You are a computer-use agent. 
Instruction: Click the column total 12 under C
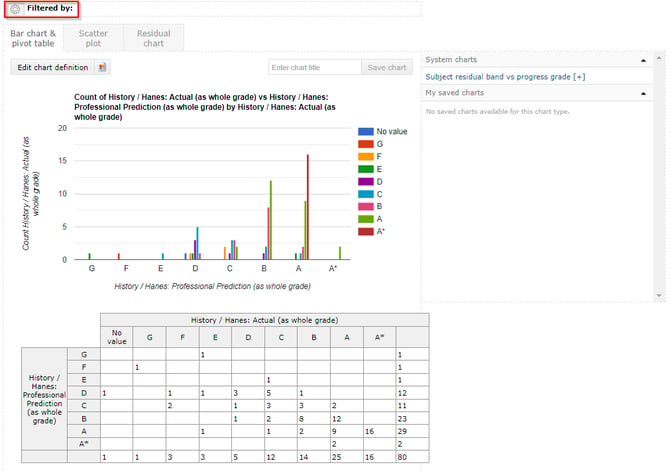[x=281, y=457]
